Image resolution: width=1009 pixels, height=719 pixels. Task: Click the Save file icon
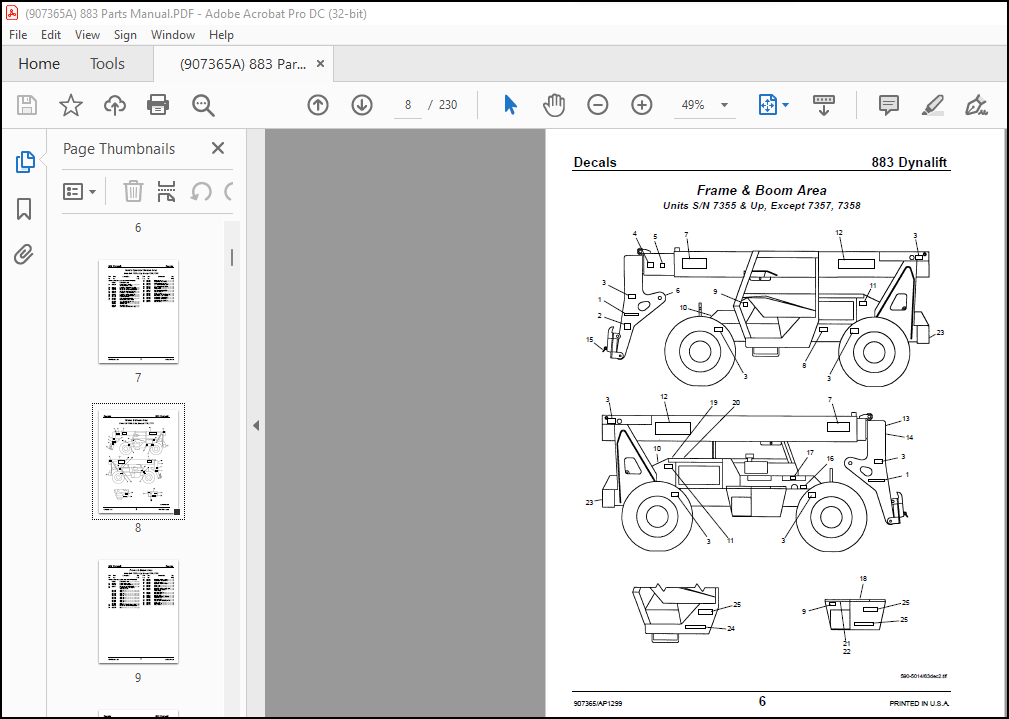tap(26, 105)
